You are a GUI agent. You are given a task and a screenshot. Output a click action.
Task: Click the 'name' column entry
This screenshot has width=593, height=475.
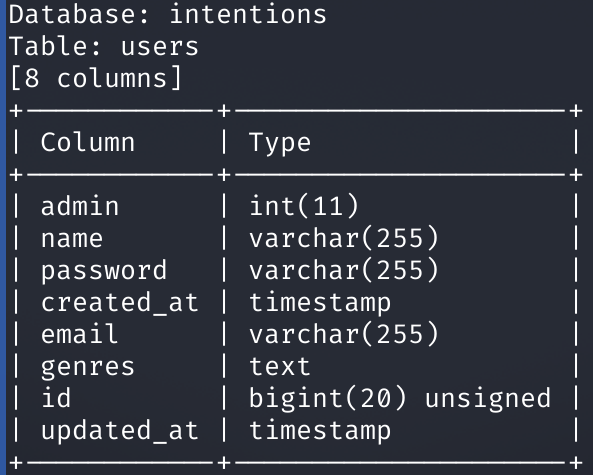[72, 239]
